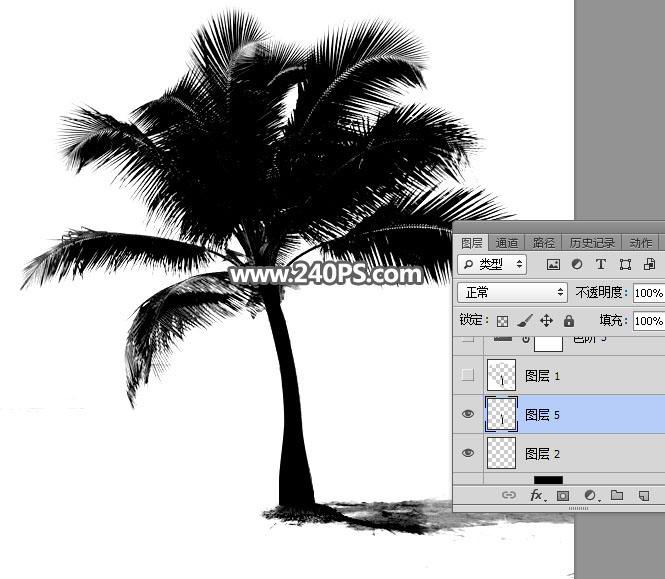Toggle lock transparent pixels icon
The height and width of the screenshot is (579, 665).
(x=502, y=321)
